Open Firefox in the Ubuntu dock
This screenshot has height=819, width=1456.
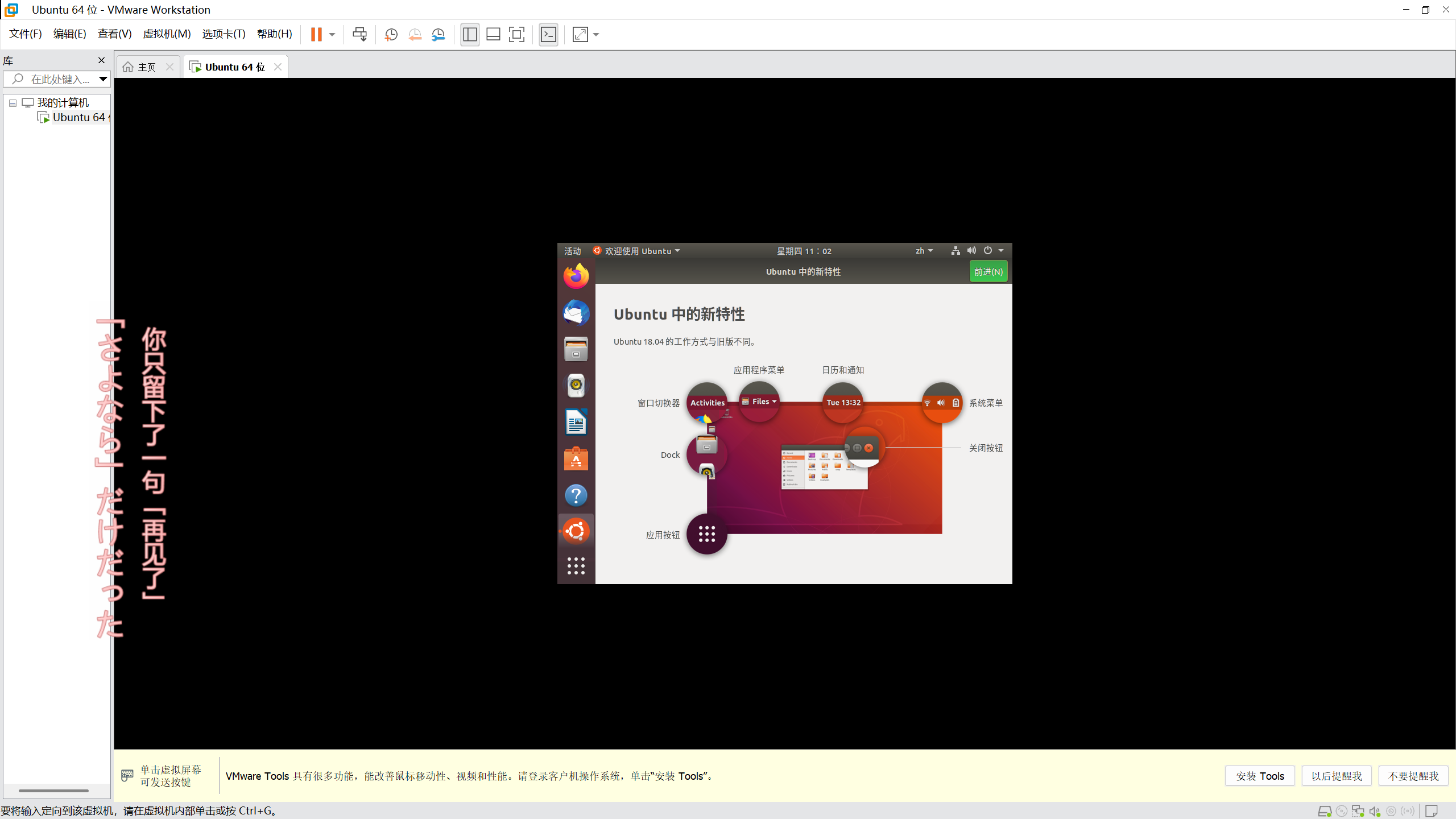(576, 276)
